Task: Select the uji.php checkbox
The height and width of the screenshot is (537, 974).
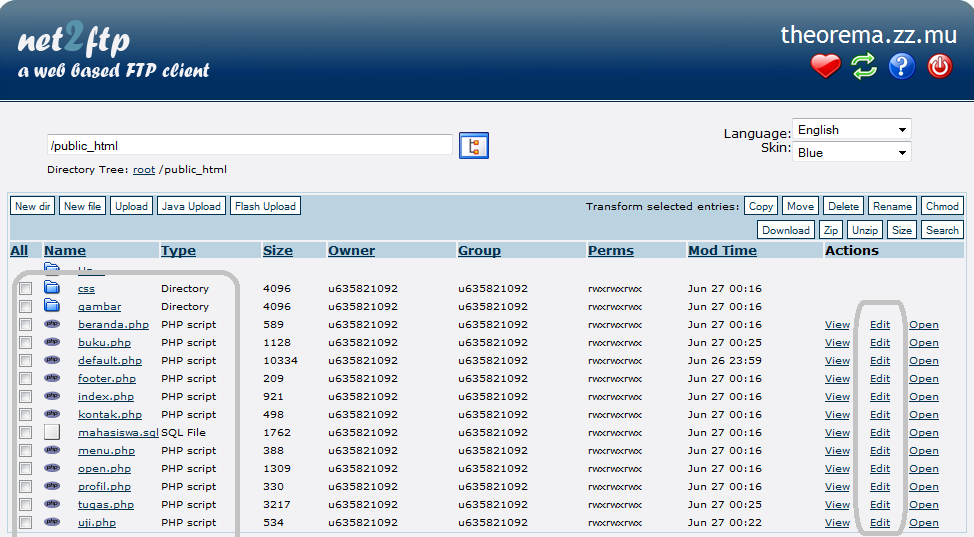Action: coord(25,523)
